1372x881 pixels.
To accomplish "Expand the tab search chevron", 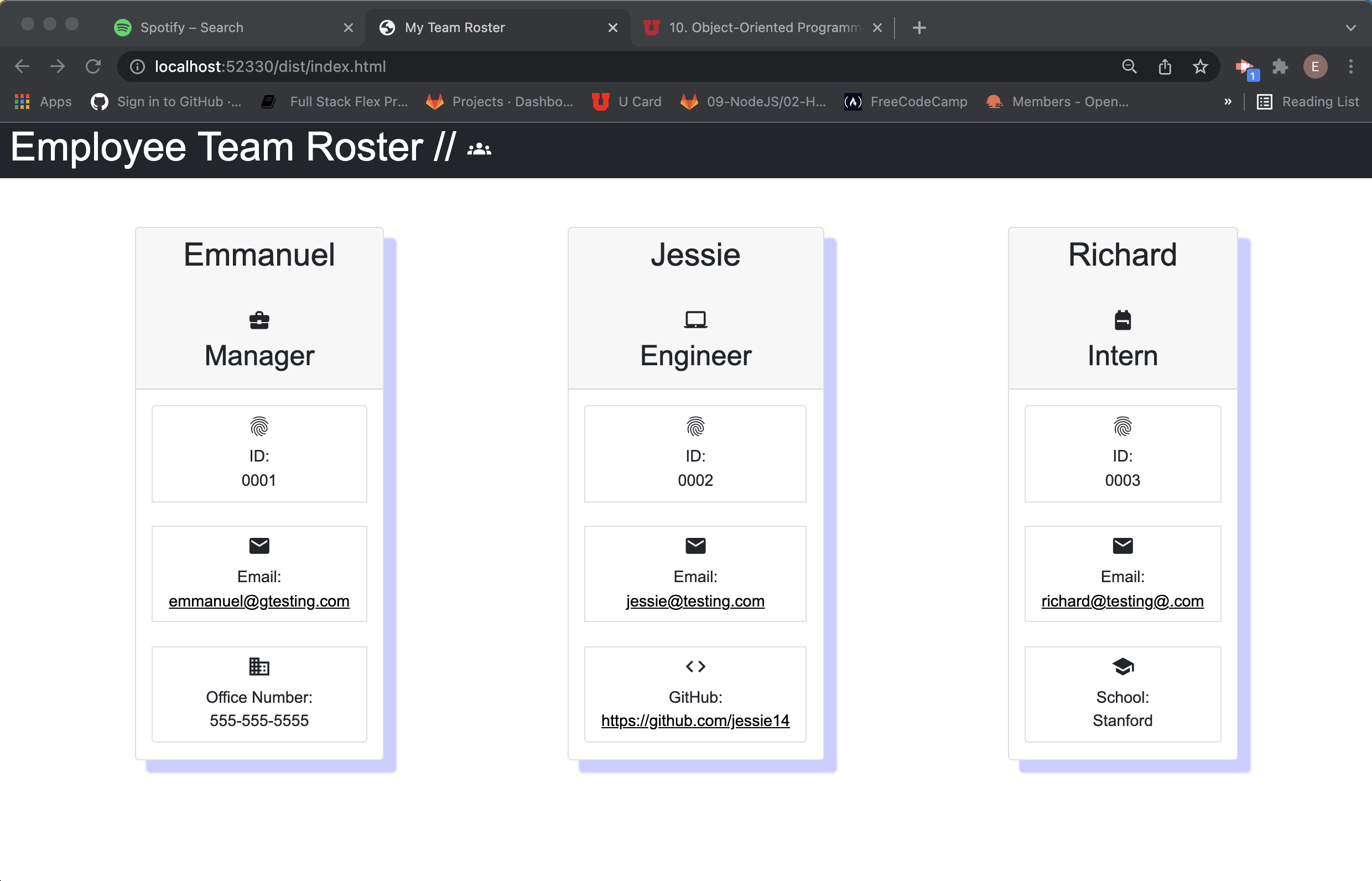I will [x=1351, y=28].
